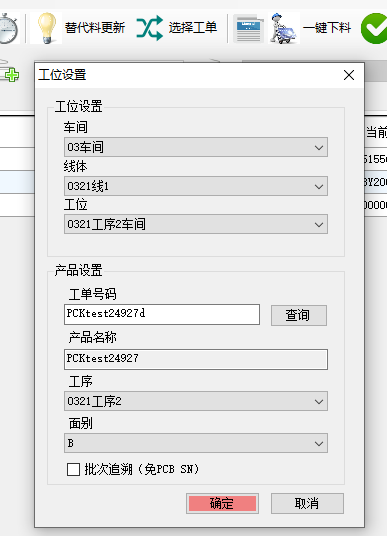387x536 pixels.
Task: Click the green plus add icon
Action: click(x=9, y=71)
